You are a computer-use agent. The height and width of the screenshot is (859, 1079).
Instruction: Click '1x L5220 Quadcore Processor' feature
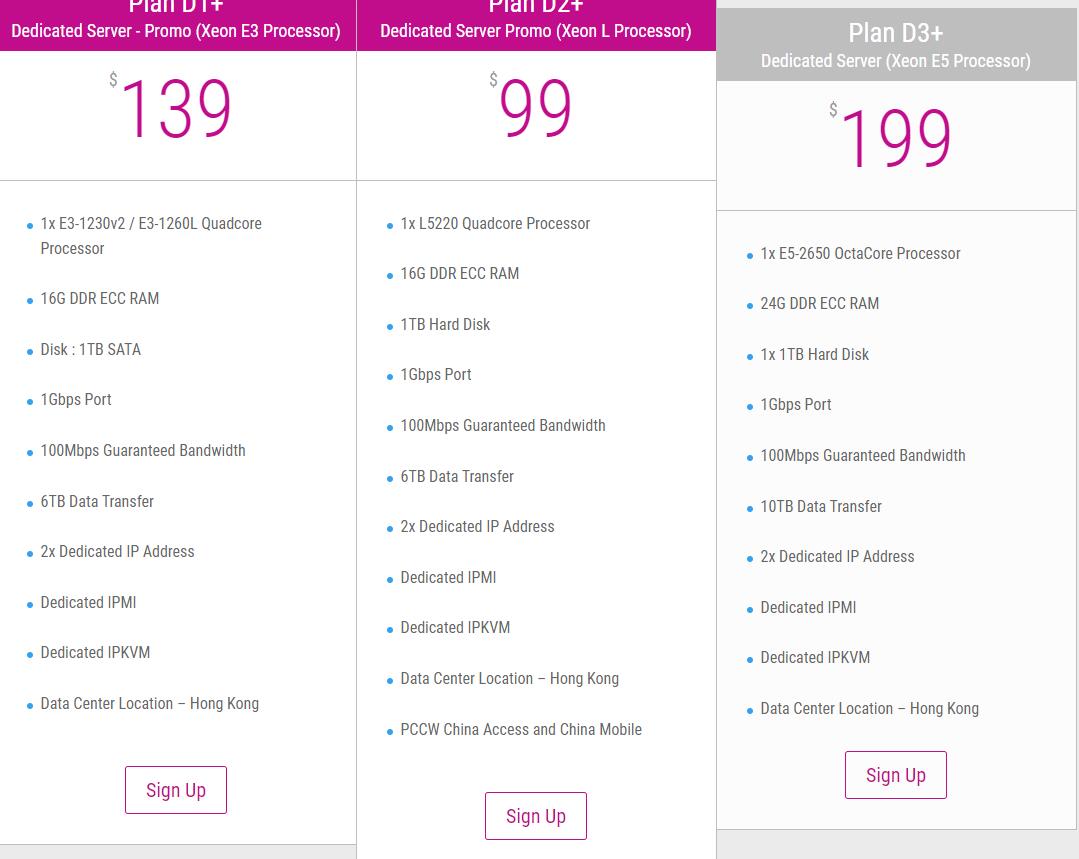pos(495,224)
